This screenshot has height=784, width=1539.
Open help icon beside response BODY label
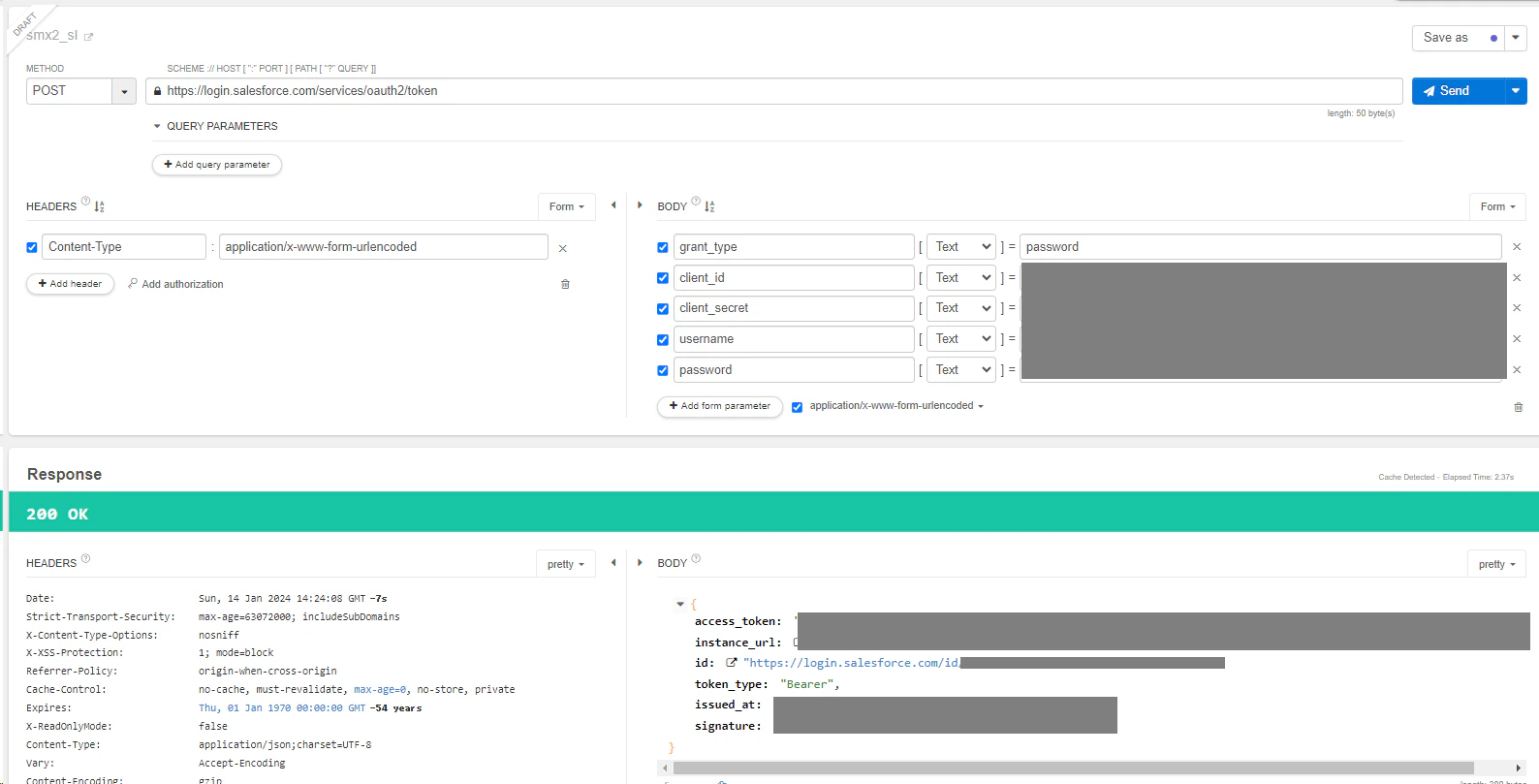click(x=696, y=558)
